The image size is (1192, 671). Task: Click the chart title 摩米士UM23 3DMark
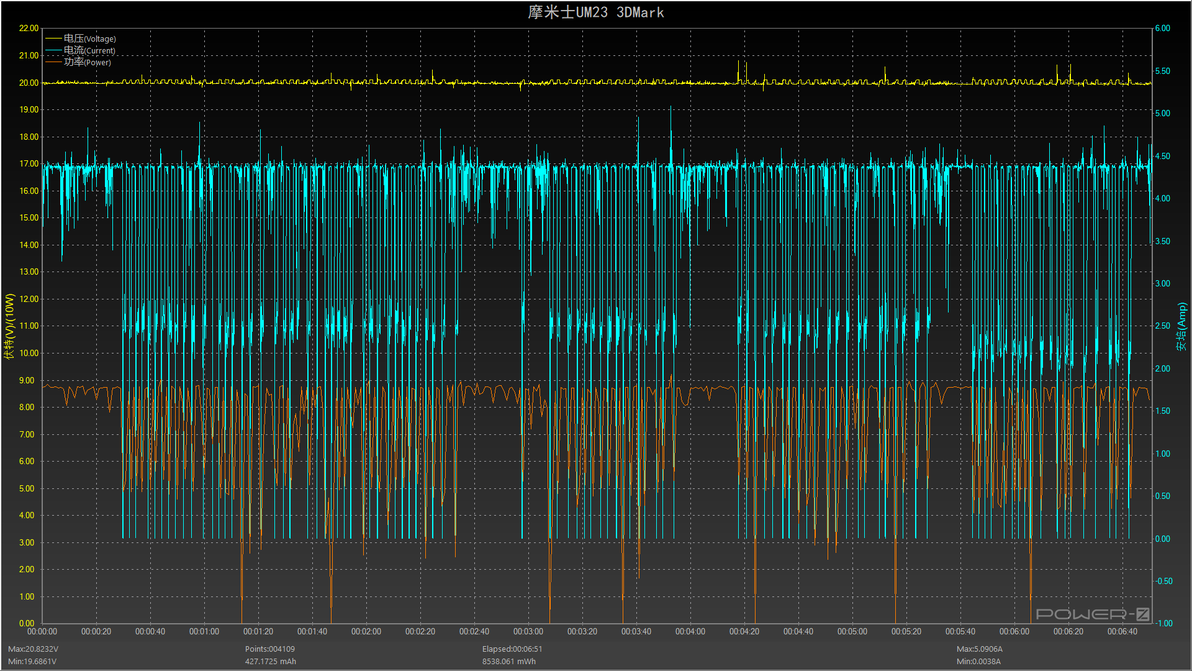point(596,12)
